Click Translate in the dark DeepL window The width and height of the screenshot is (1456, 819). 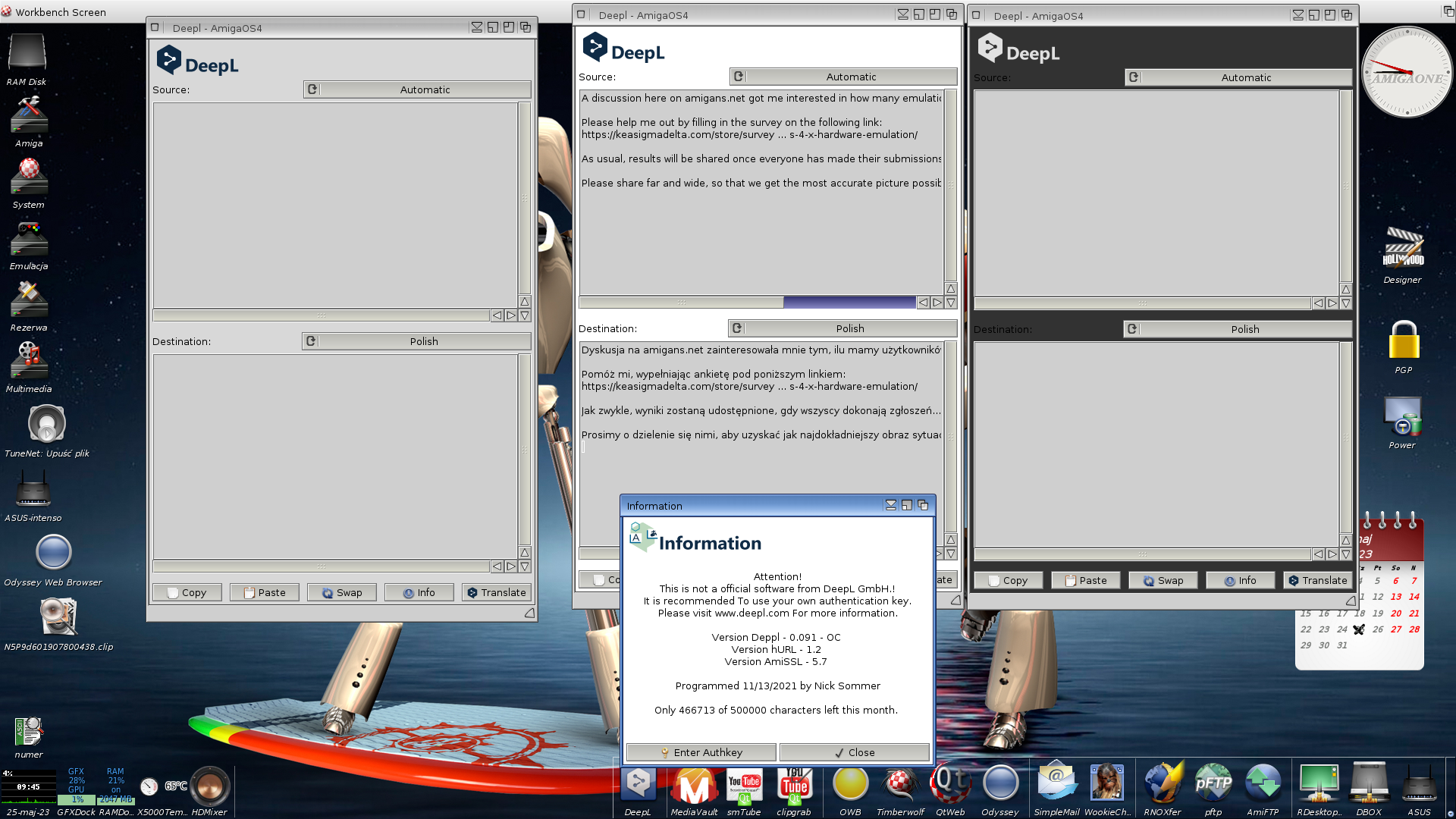1318,580
